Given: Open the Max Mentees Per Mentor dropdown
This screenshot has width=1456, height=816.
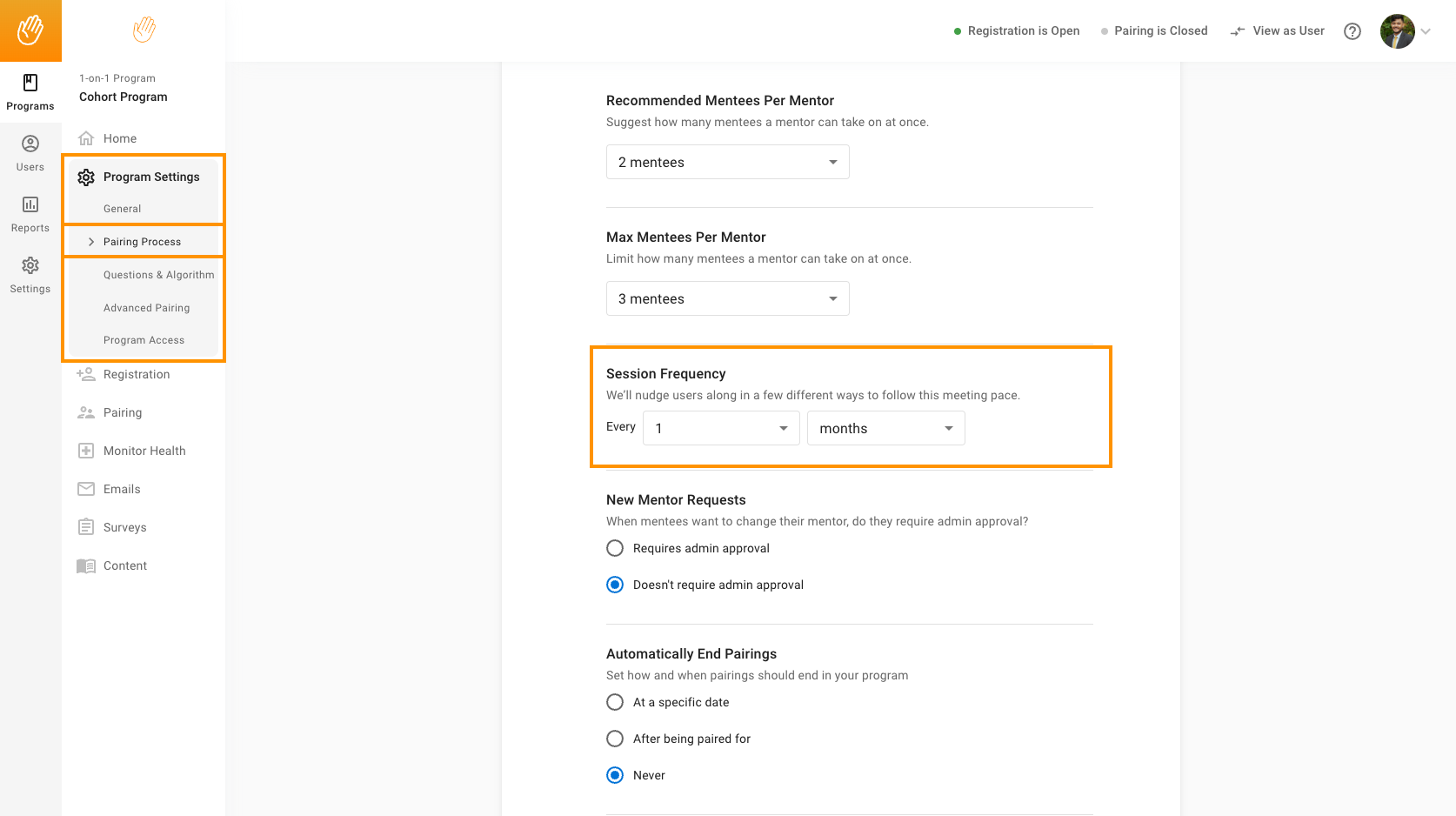Looking at the screenshot, I should pos(727,298).
